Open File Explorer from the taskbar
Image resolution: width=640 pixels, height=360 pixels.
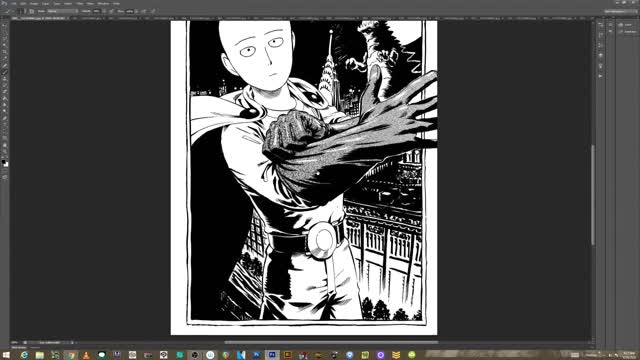40,355
